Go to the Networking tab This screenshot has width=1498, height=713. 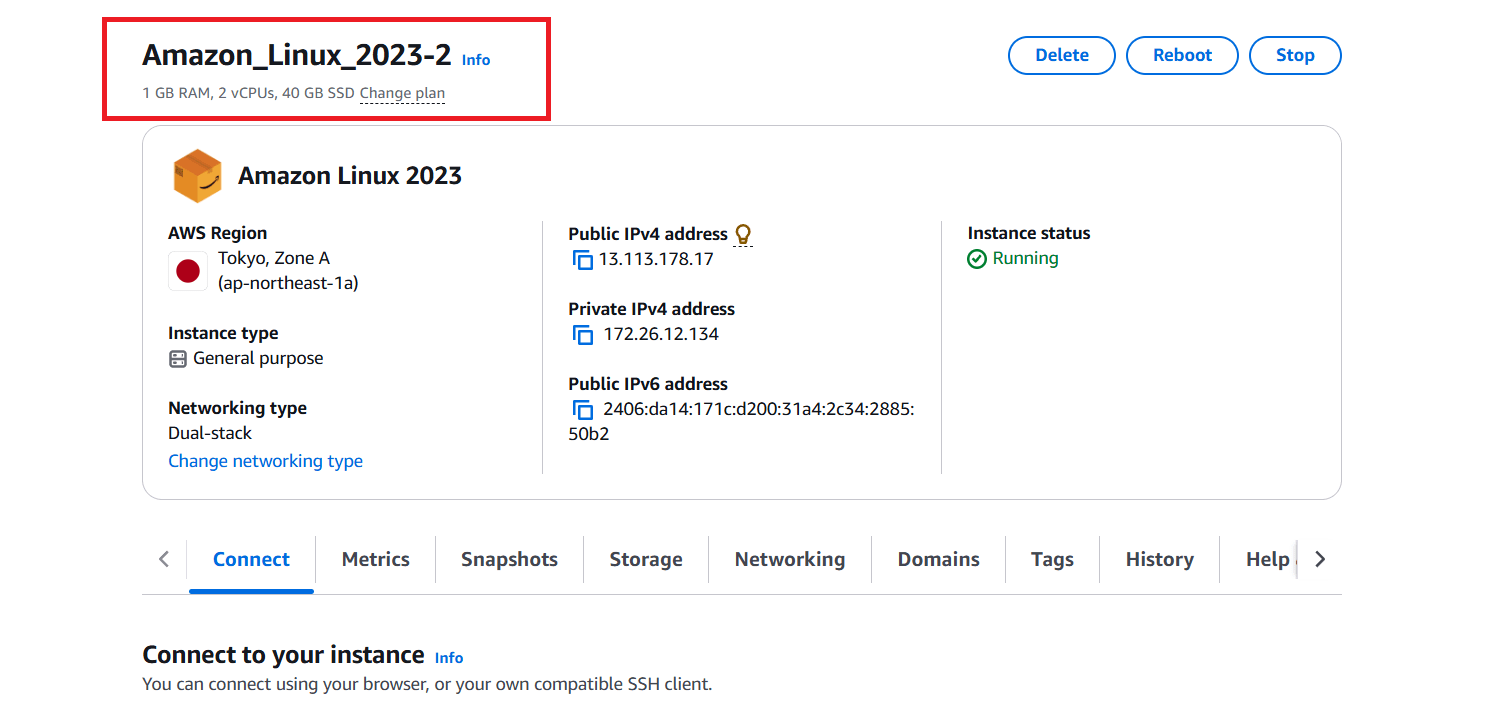pyautogui.click(x=790, y=560)
